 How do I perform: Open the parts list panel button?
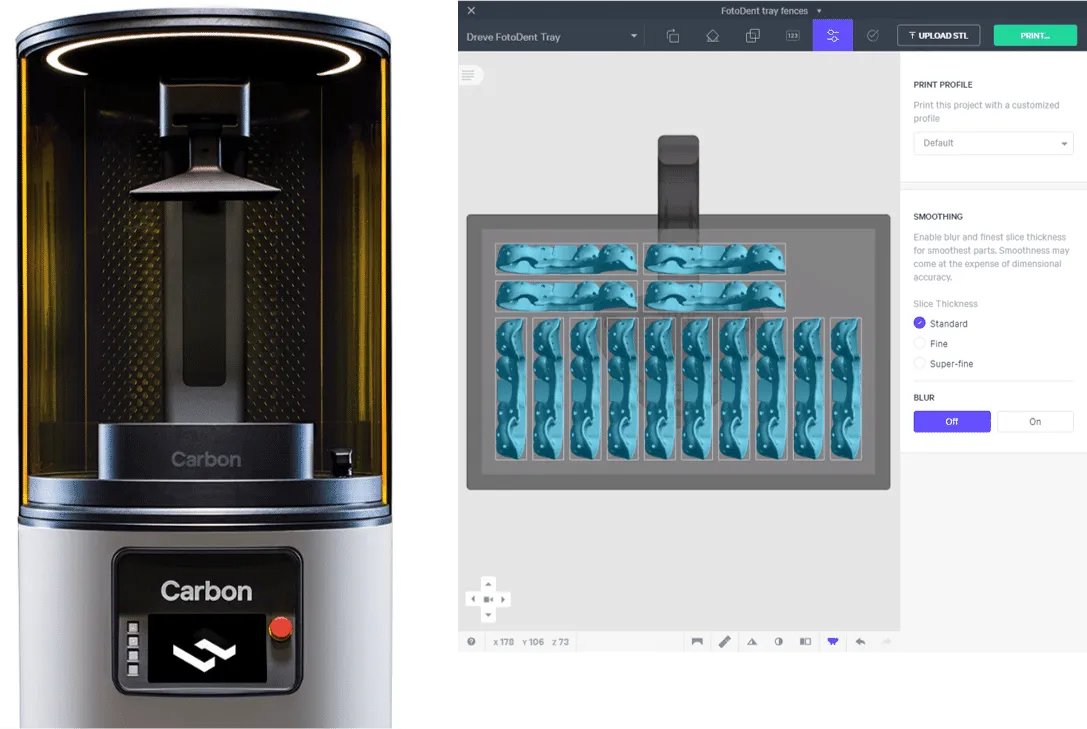[468, 75]
